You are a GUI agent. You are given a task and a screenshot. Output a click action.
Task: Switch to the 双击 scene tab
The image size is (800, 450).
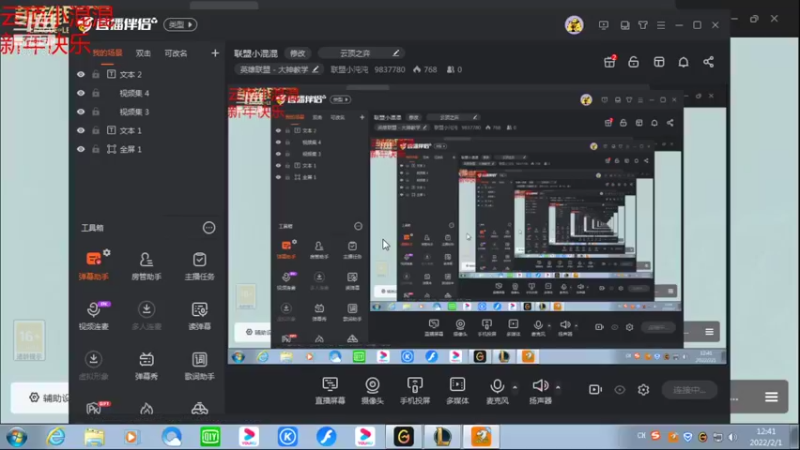[x=143, y=53]
